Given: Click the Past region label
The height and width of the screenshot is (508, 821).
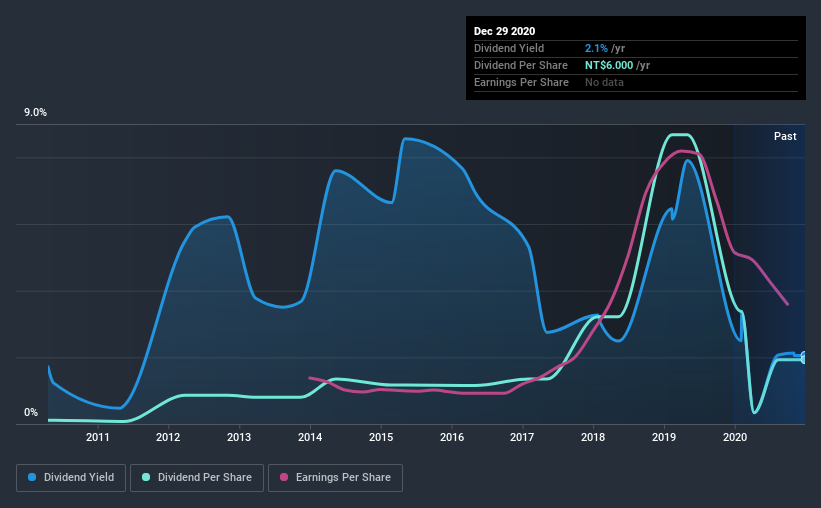Looking at the screenshot, I should coord(785,137).
